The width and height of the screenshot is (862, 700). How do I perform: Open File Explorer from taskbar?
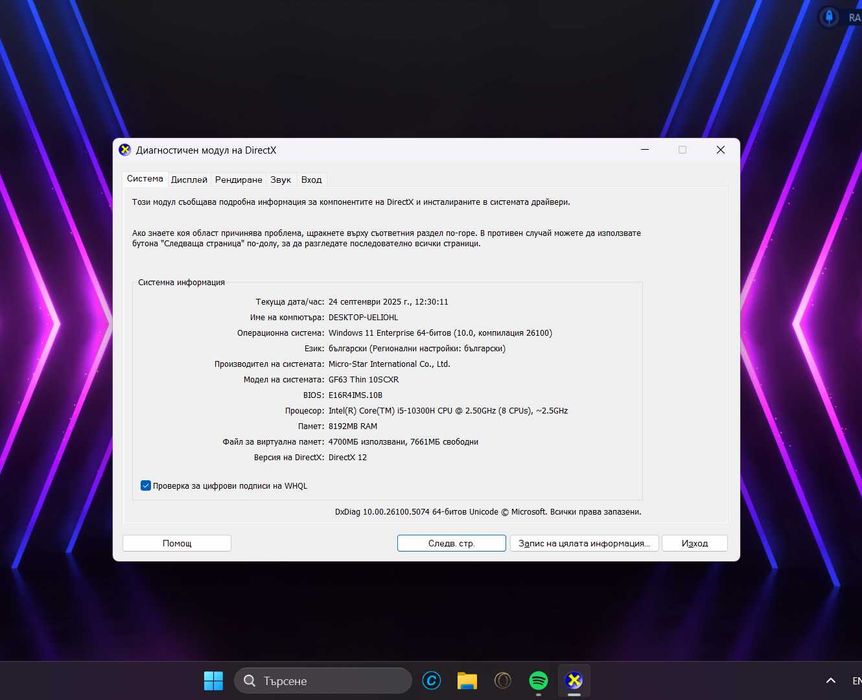click(x=467, y=681)
